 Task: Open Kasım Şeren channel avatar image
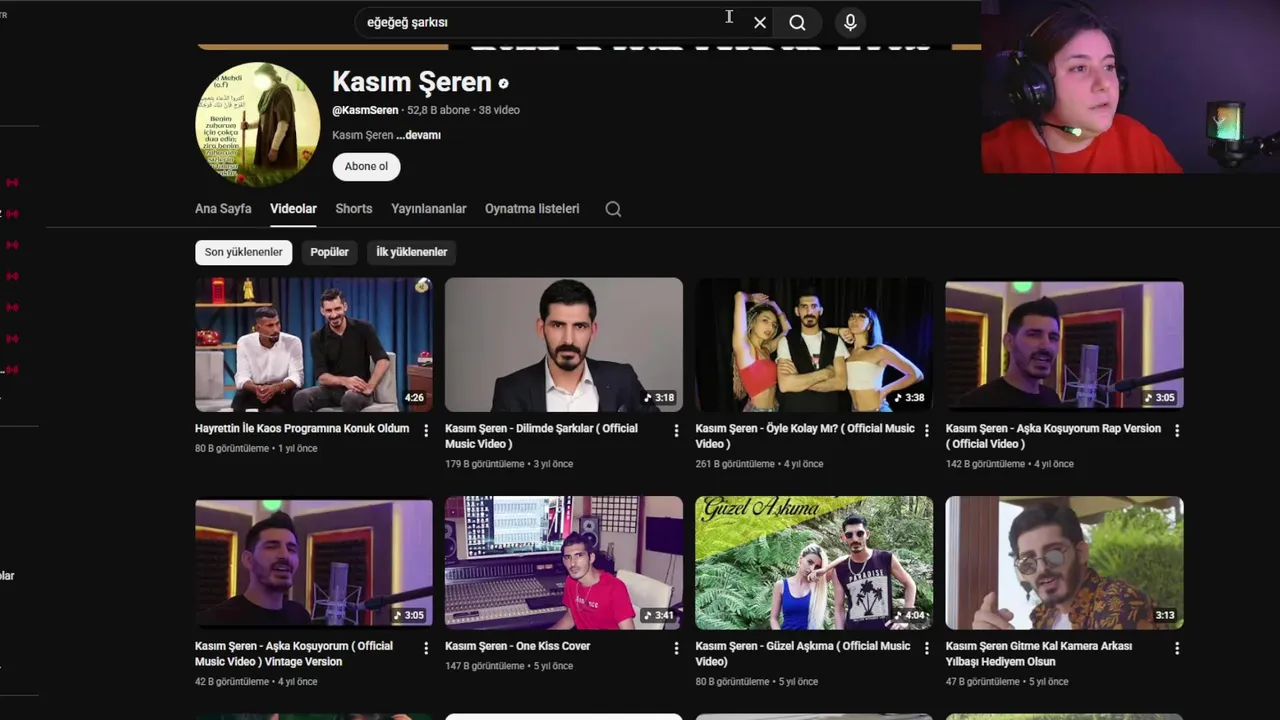tap(258, 125)
